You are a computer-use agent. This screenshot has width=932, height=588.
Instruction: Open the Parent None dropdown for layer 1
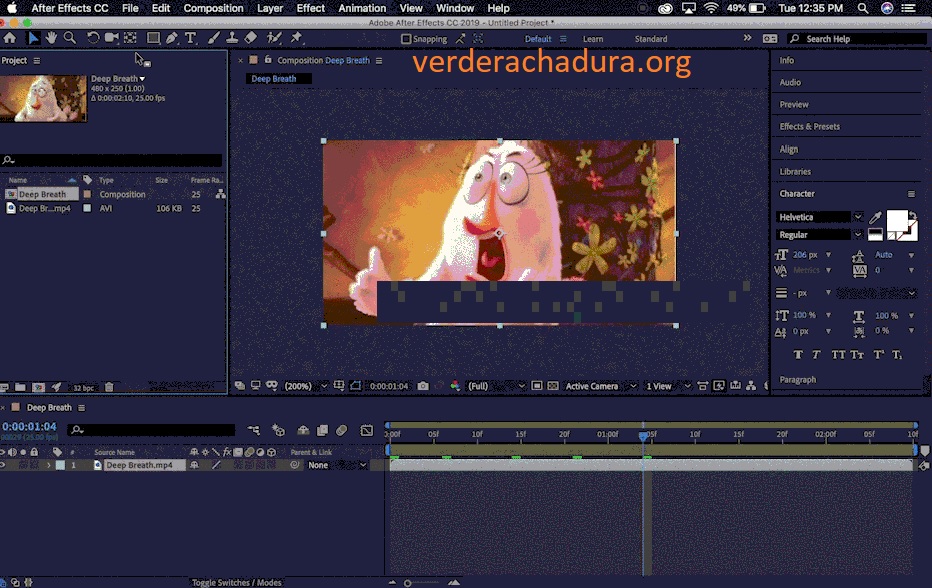(x=337, y=465)
